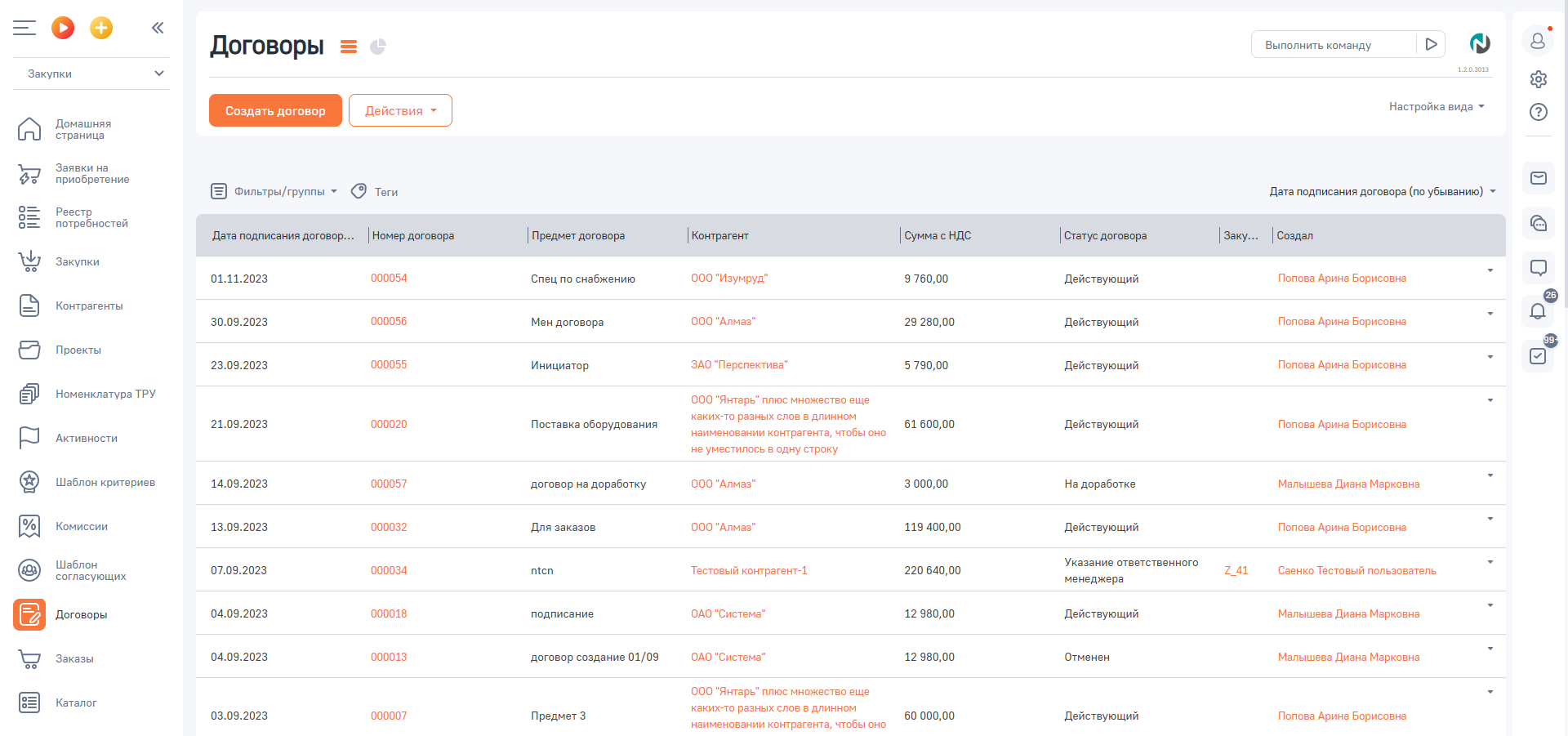
Task: Sort by Предмет договора column header
Action: coord(578,235)
